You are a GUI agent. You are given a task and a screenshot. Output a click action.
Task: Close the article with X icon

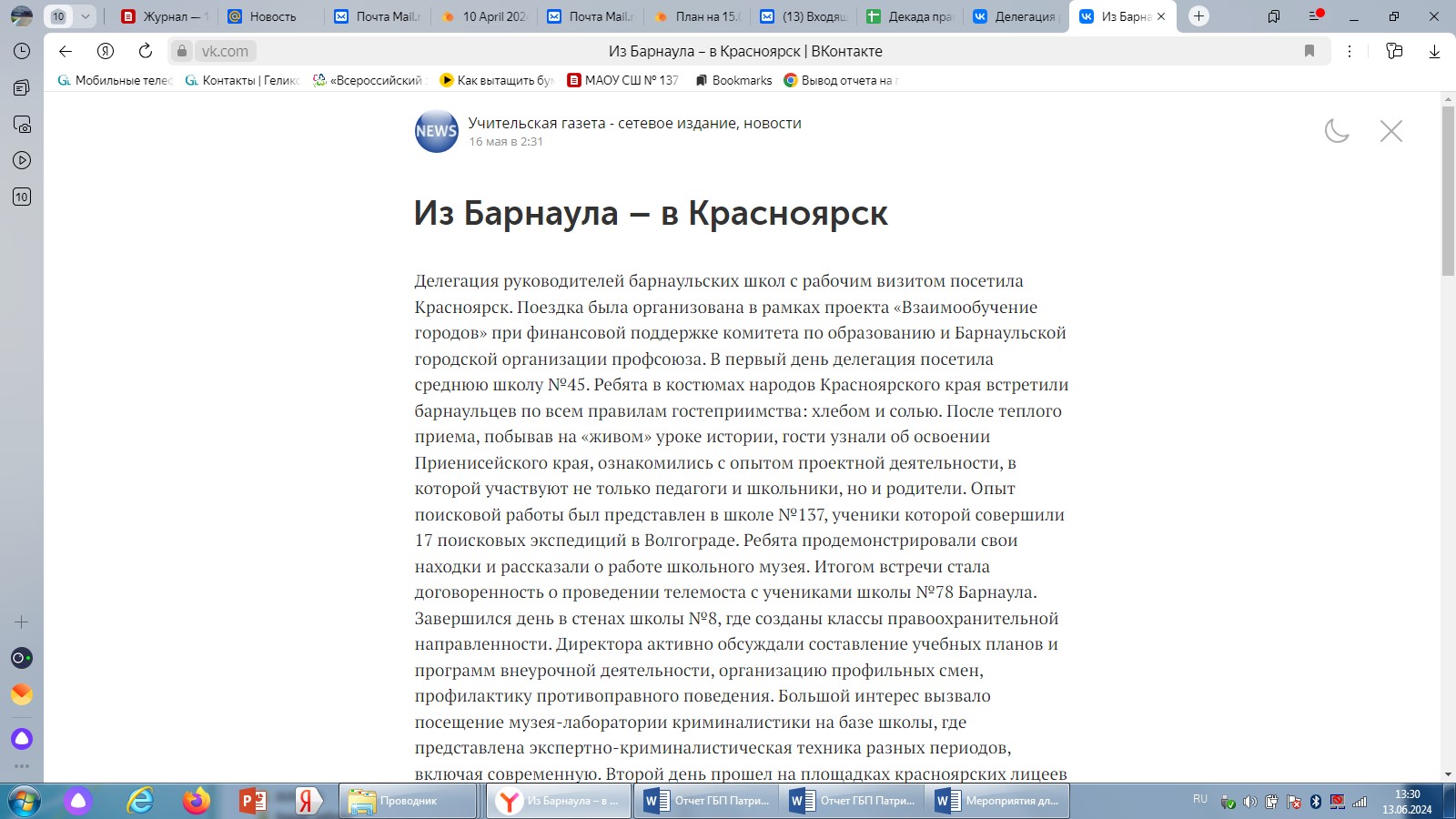point(1391,131)
